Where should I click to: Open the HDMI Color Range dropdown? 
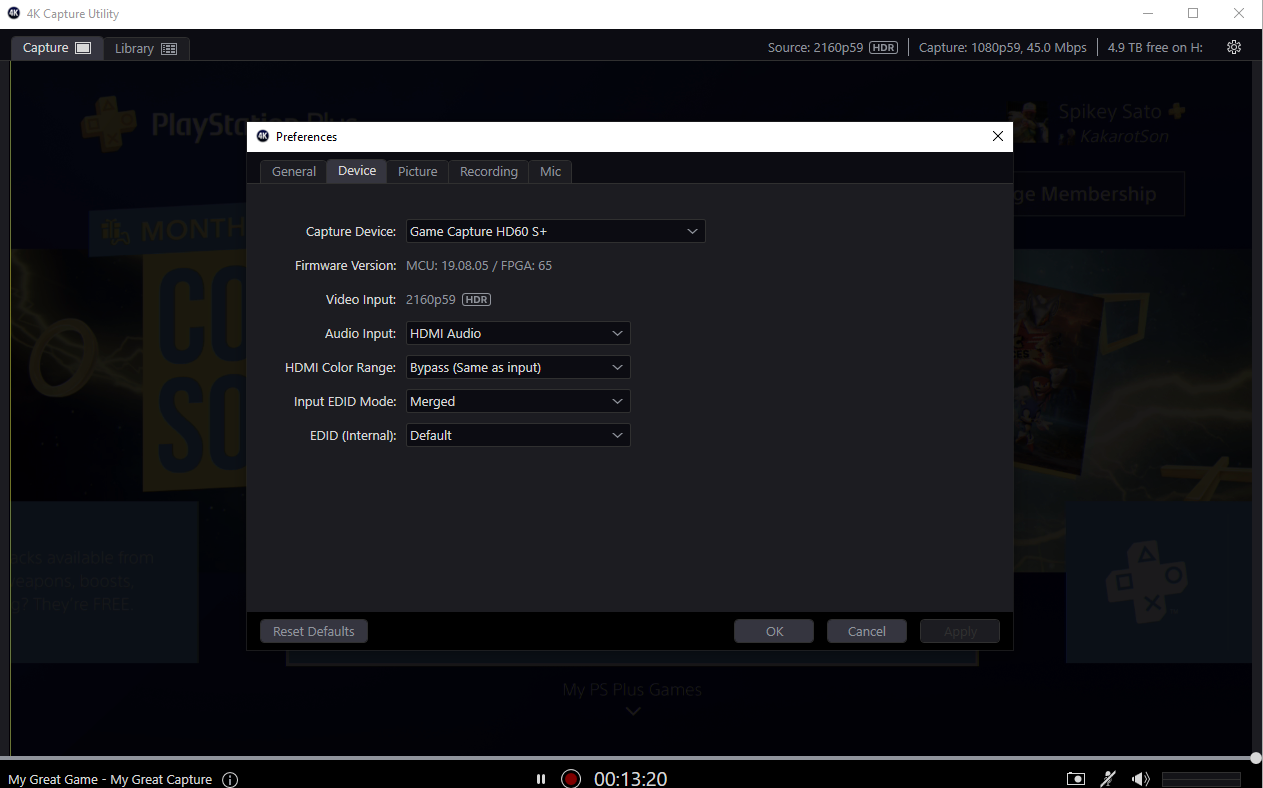(x=518, y=367)
